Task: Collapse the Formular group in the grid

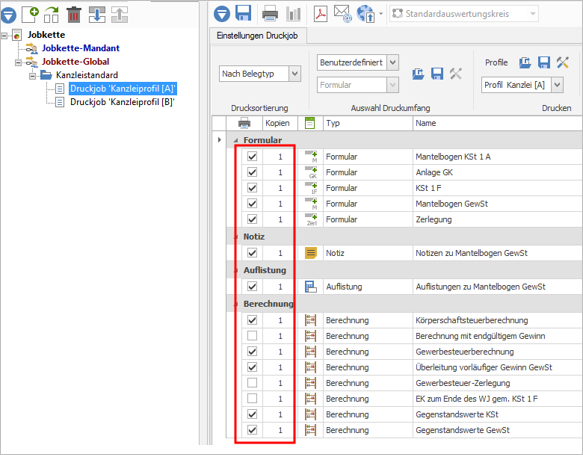Action: click(236, 140)
